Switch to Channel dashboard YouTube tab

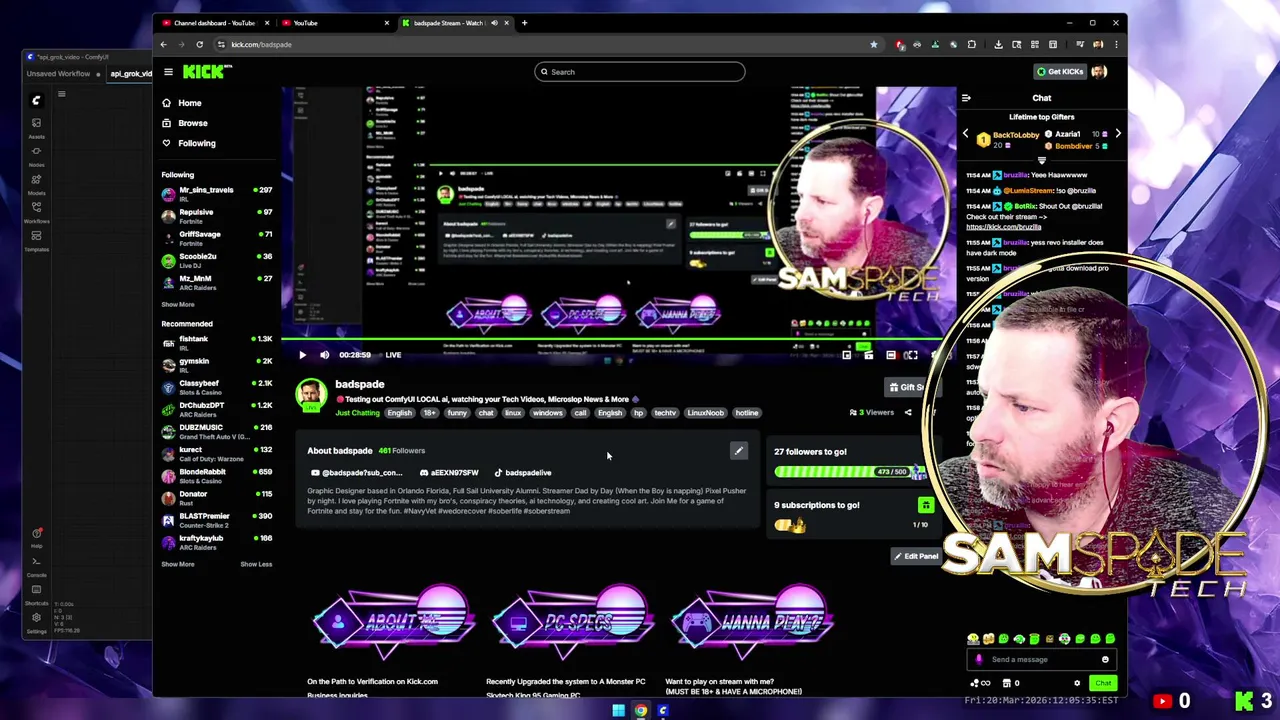[x=214, y=23]
